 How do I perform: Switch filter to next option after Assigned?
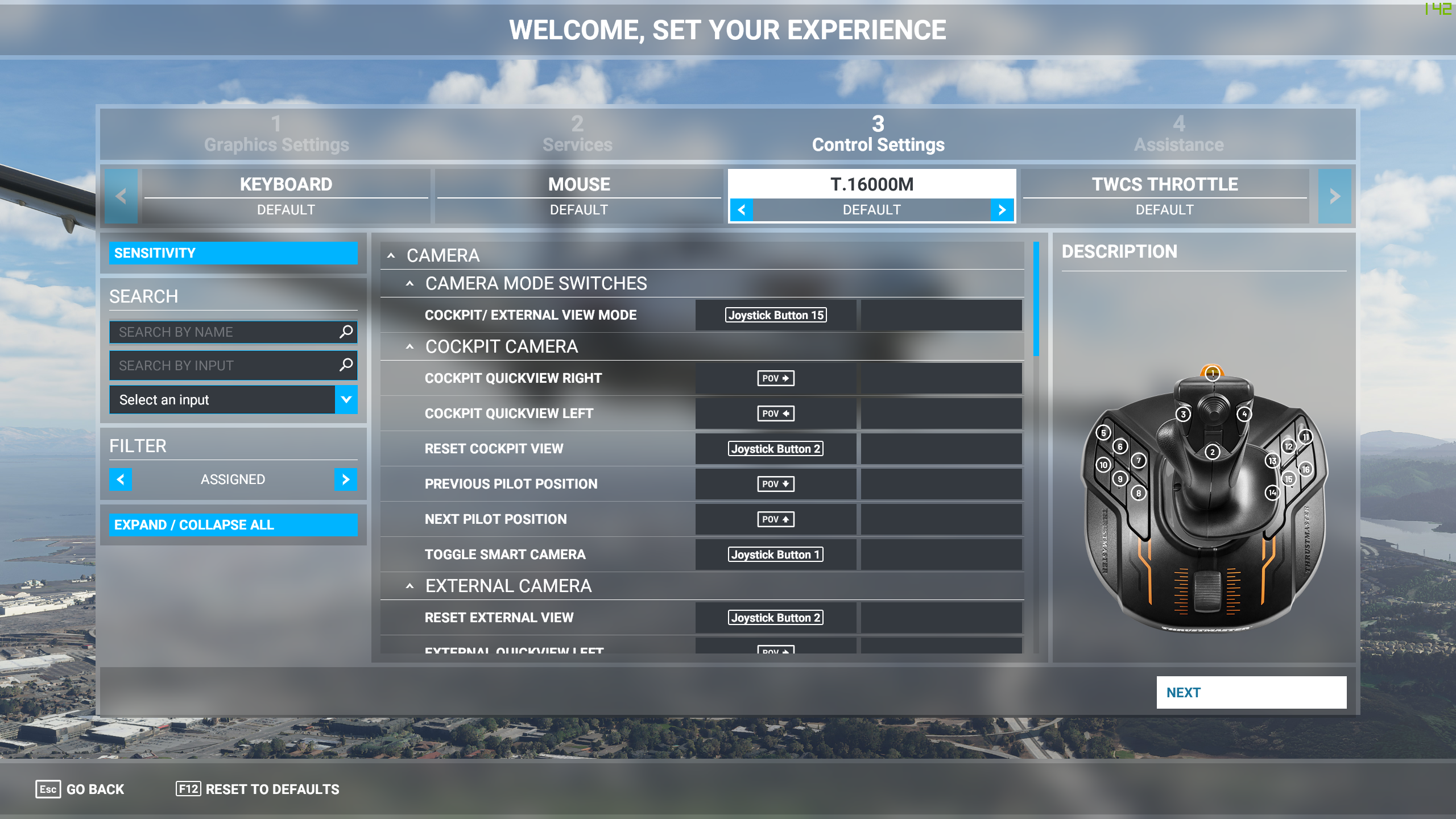(x=345, y=479)
